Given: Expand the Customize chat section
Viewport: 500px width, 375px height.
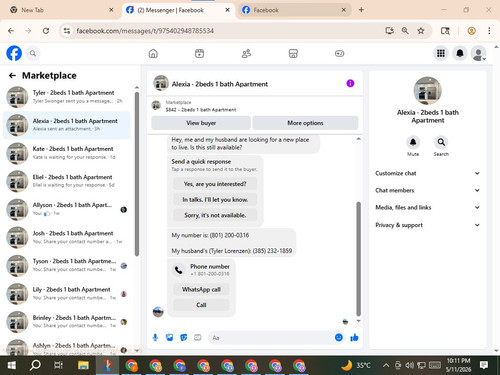Looking at the screenshot, I should pos(428,173).
